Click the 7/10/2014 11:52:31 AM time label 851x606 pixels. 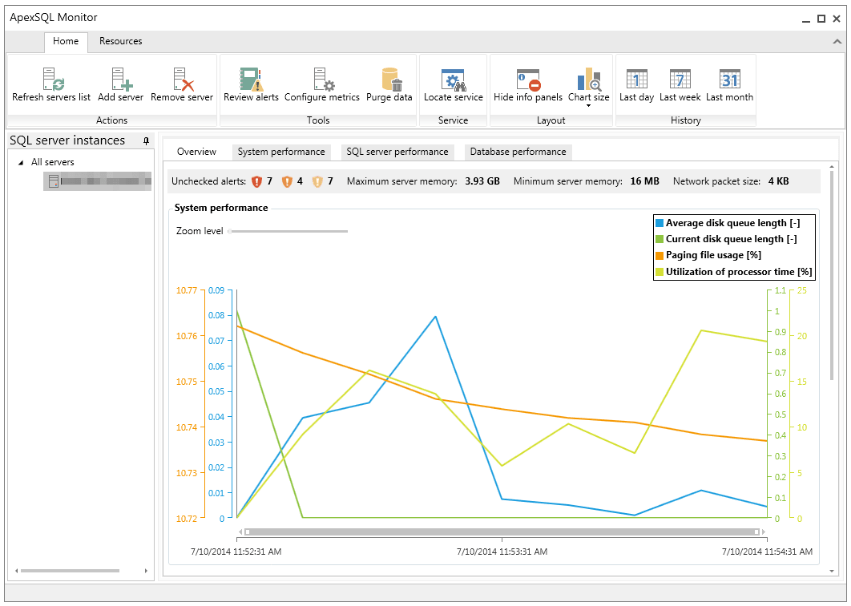click(x=236, y=552)
